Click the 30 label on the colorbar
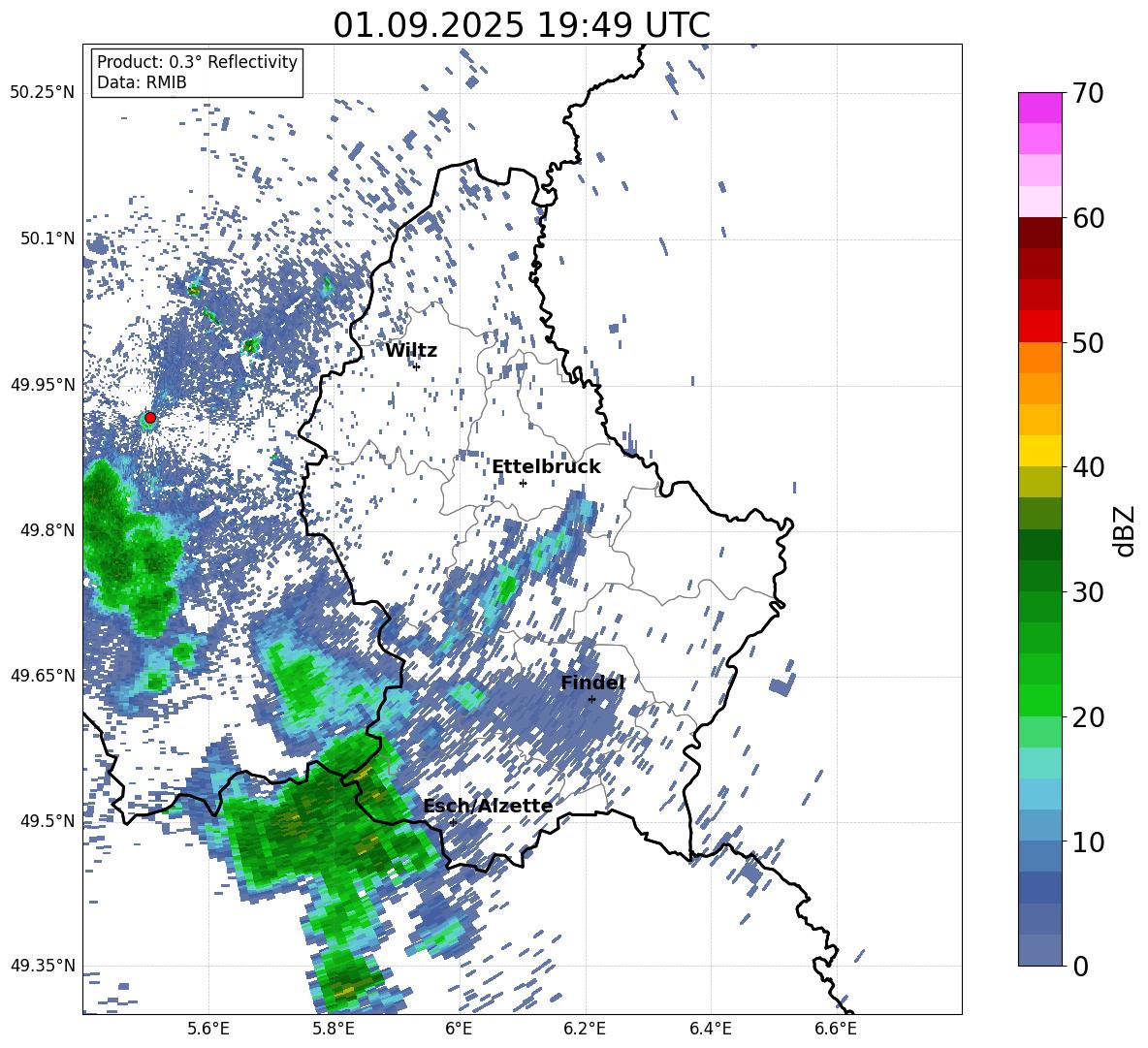 1088,592
